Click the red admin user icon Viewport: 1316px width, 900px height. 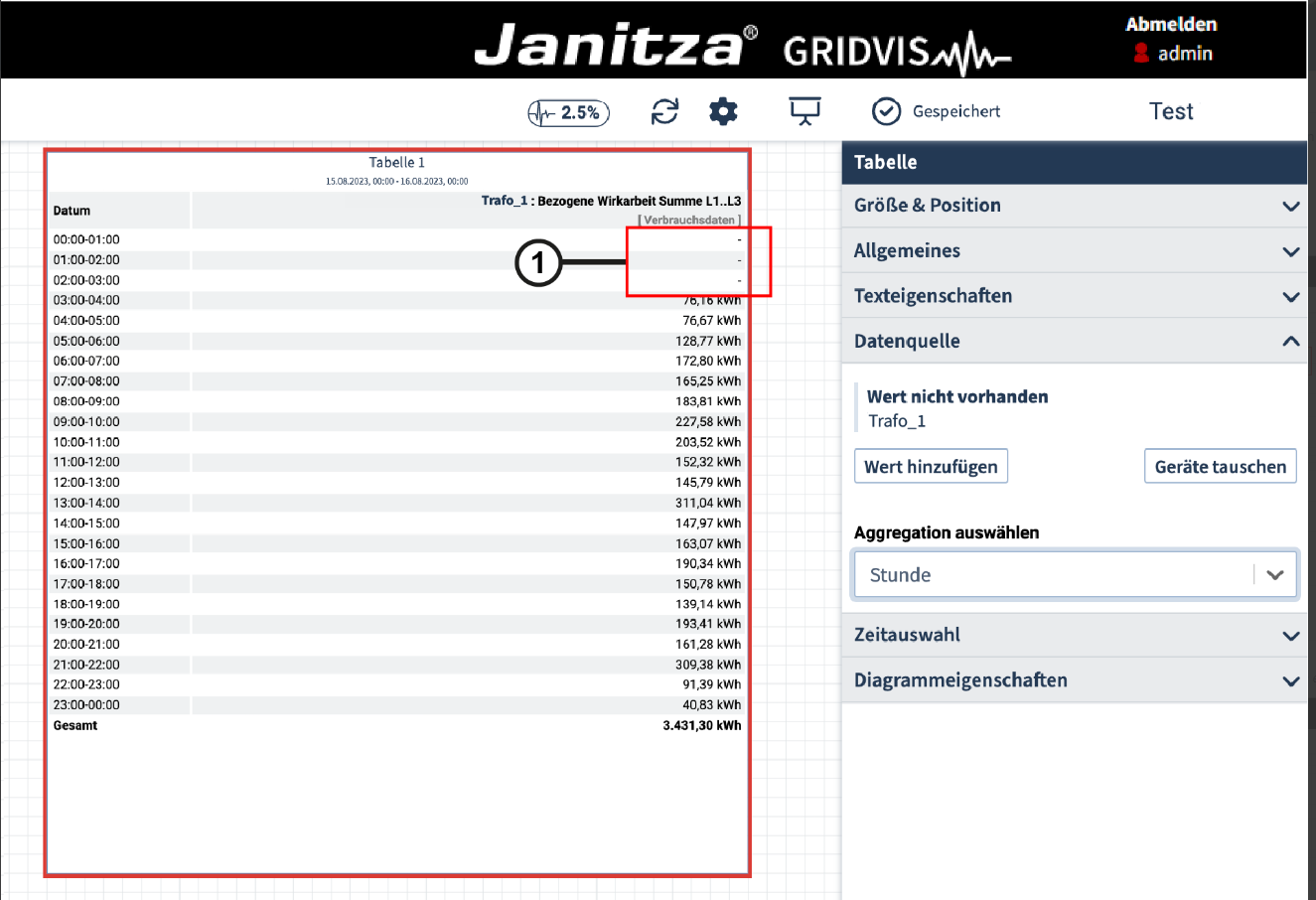[1141, 54]
